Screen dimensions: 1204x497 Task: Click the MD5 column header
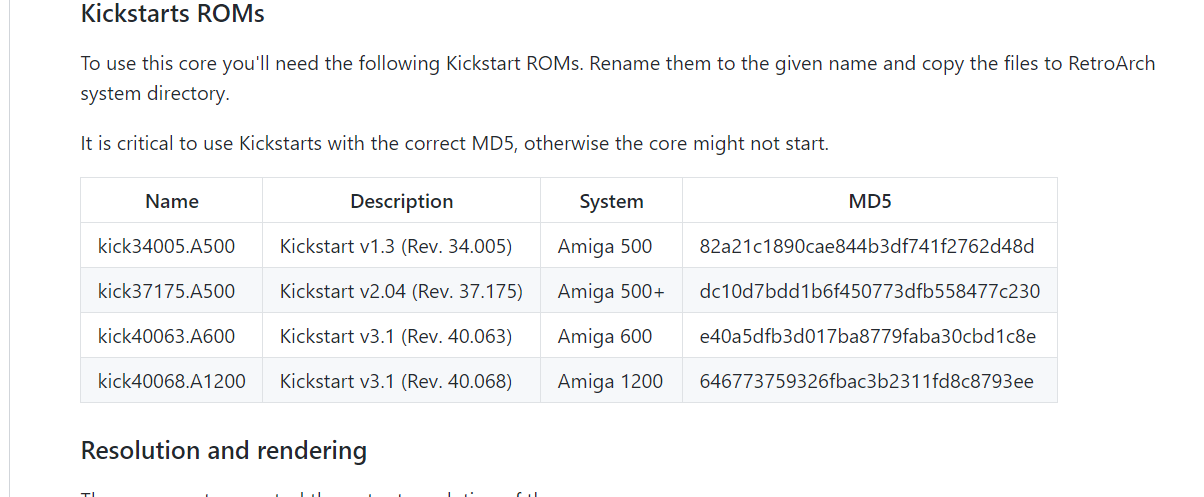click(x=870, y=201)
